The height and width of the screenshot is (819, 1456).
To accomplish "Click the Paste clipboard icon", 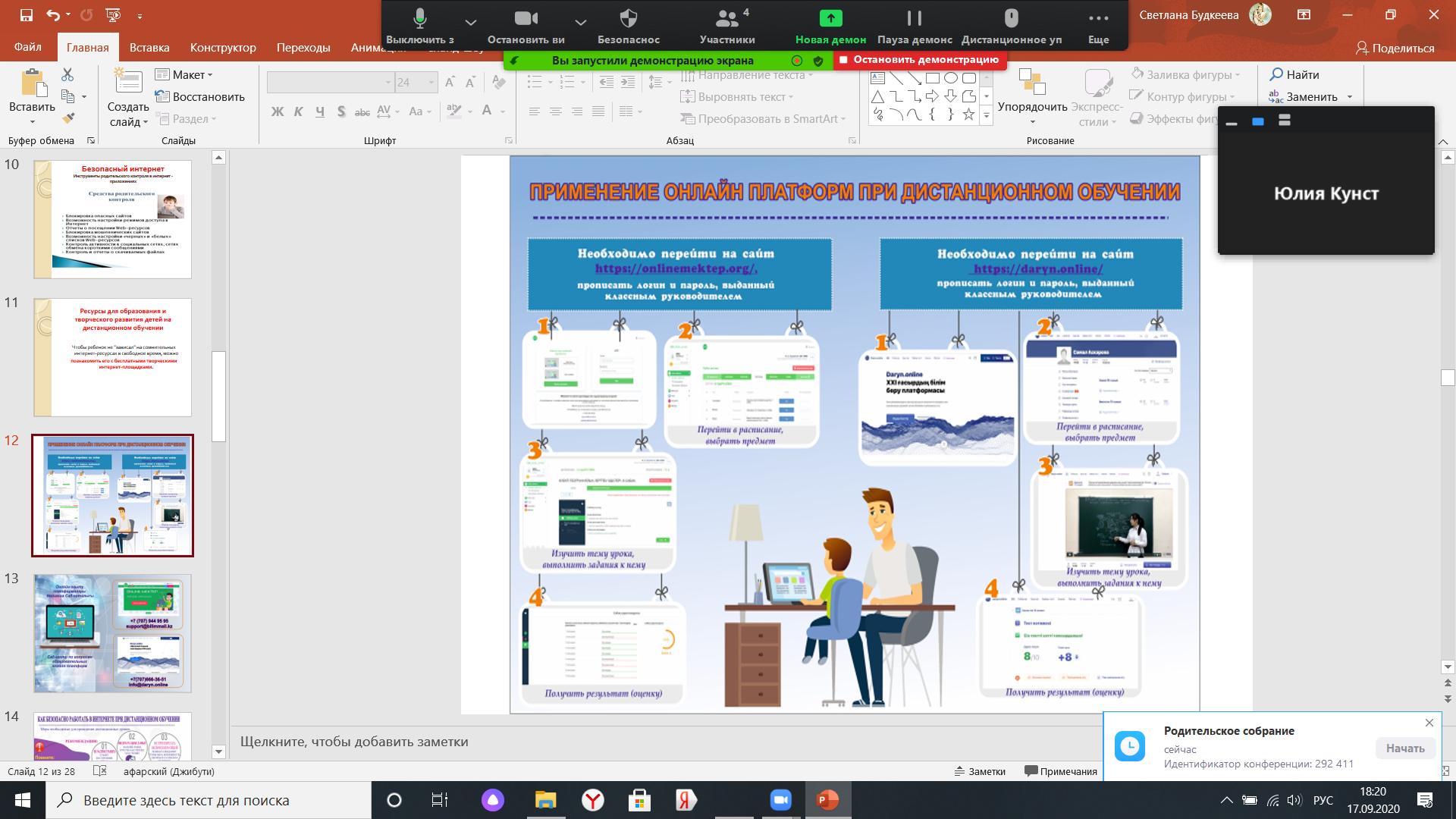I will click(x=32, y=83).
